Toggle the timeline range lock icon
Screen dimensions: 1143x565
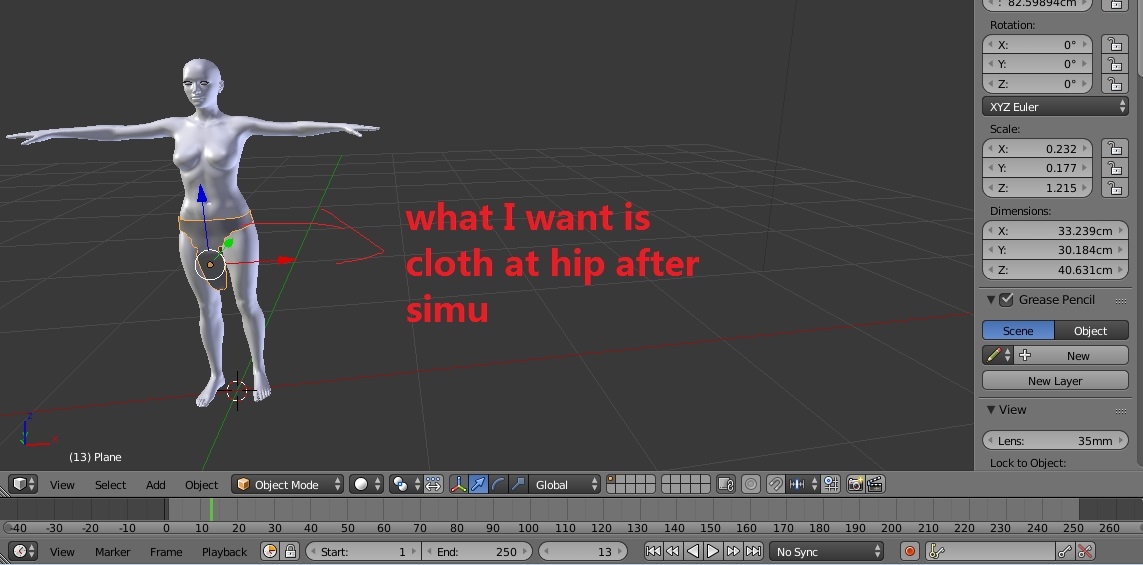click(290, 551)
